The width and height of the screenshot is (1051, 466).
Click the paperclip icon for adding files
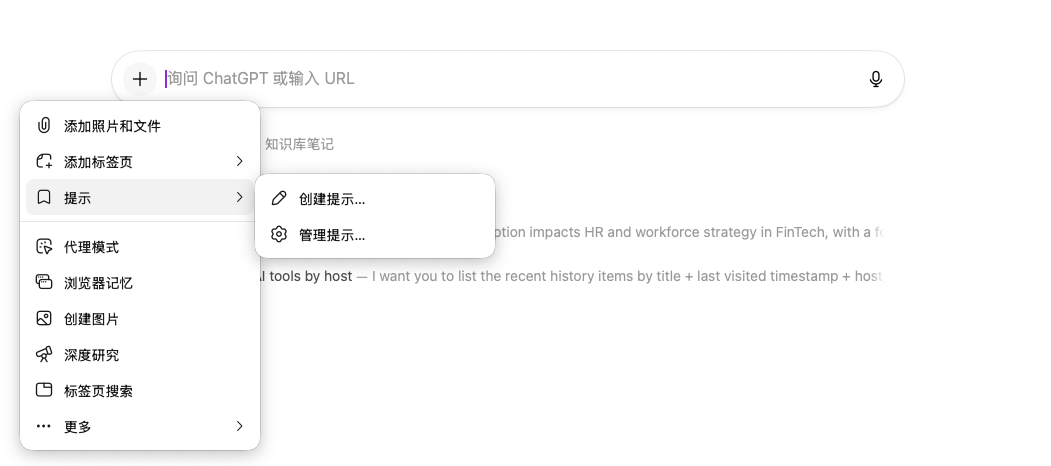pyautogui.click(x=44, y=126)
